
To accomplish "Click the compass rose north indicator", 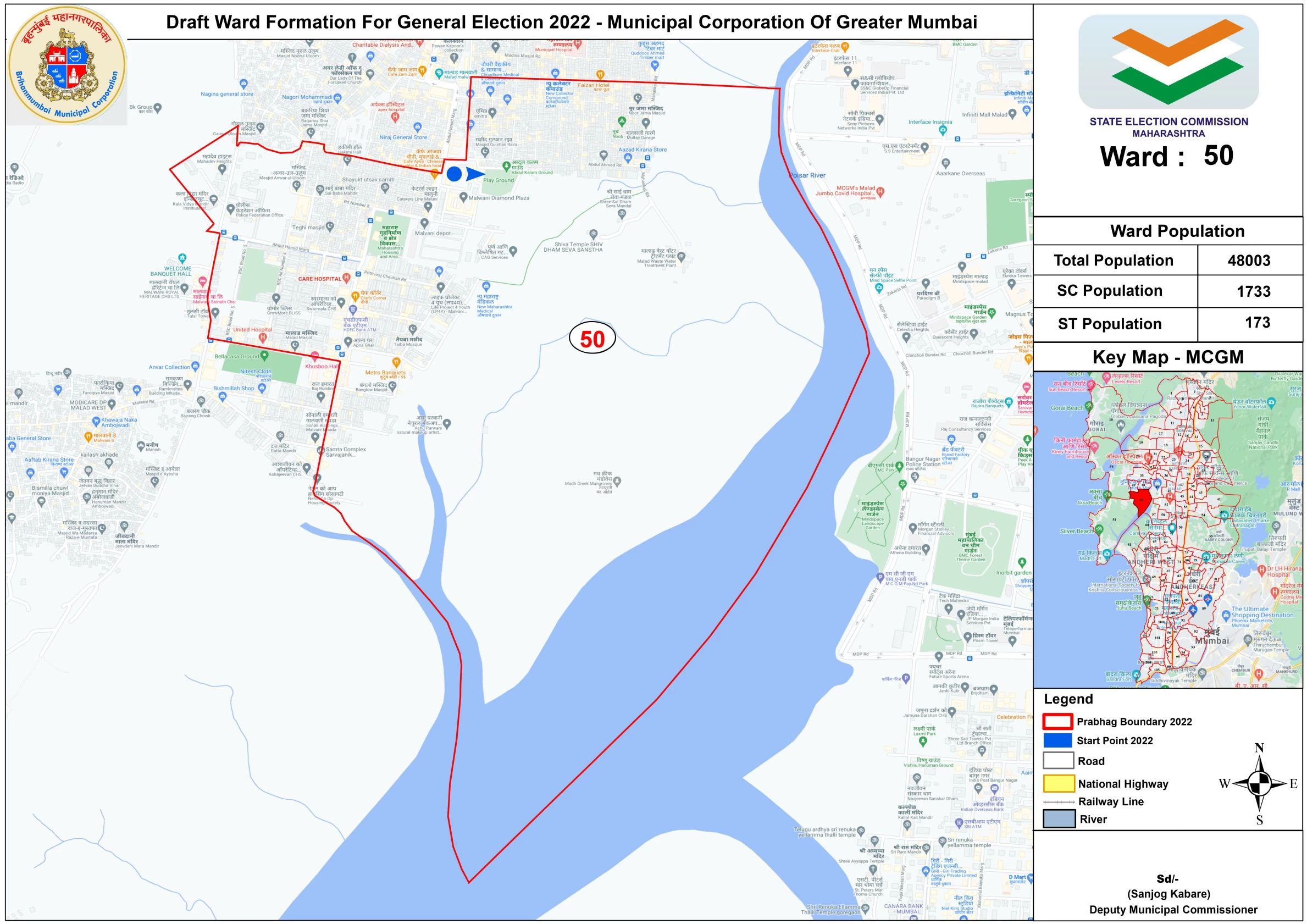I will [x=1259, y=749].
